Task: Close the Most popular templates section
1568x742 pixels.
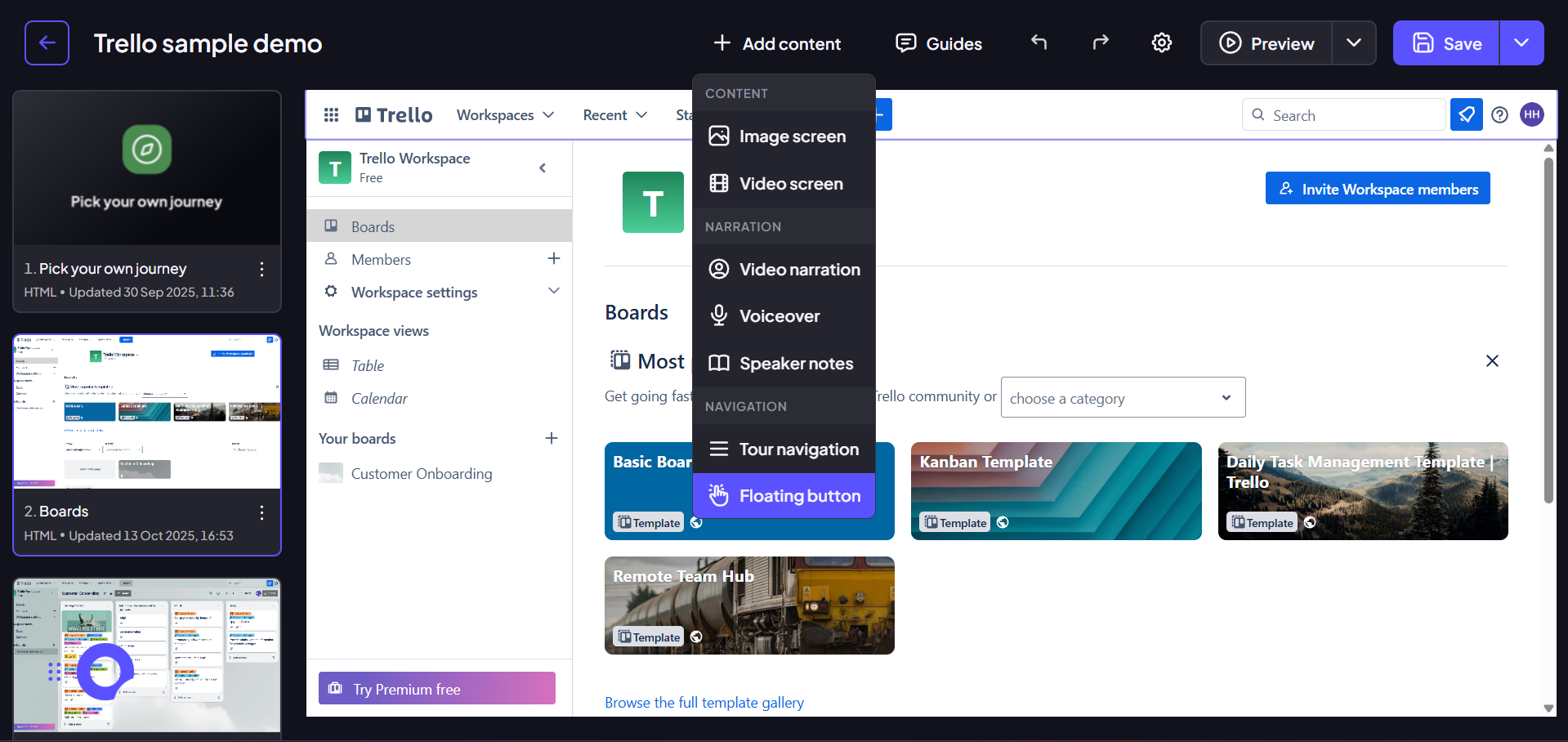Action: (x=1492, y=360)
